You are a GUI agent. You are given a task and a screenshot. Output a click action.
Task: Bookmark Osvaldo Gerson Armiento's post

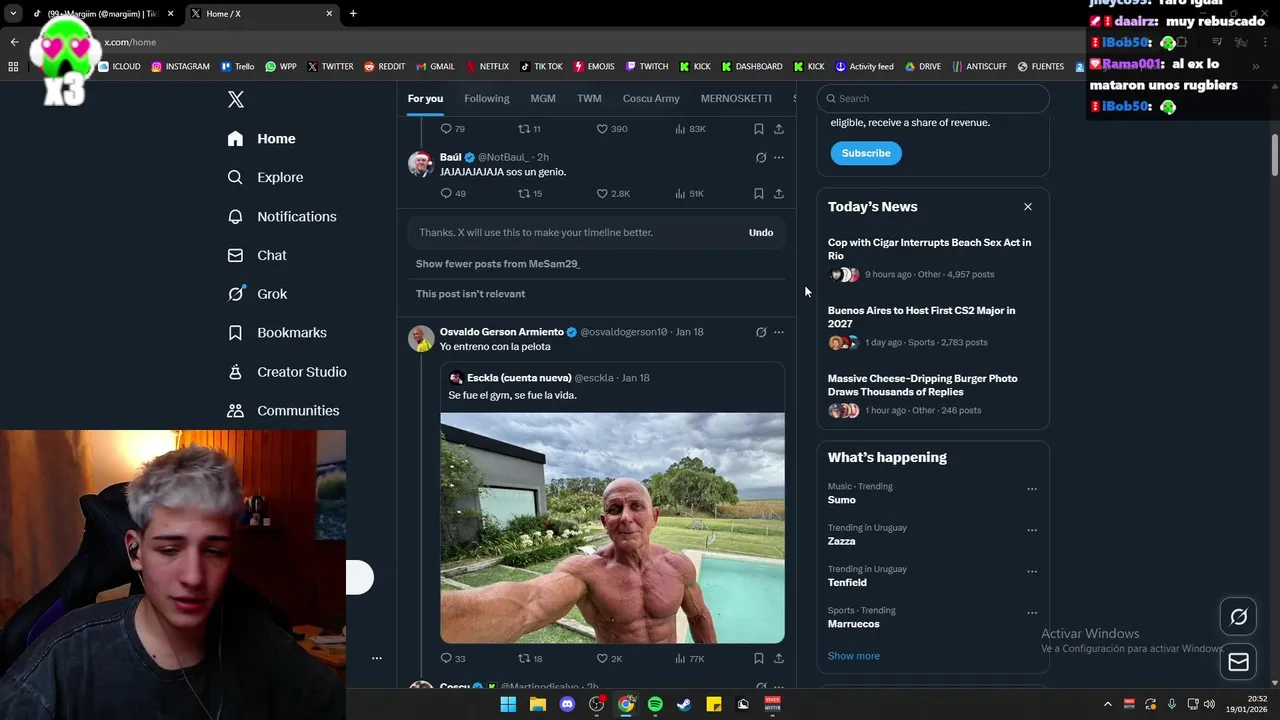click(758, 658)
